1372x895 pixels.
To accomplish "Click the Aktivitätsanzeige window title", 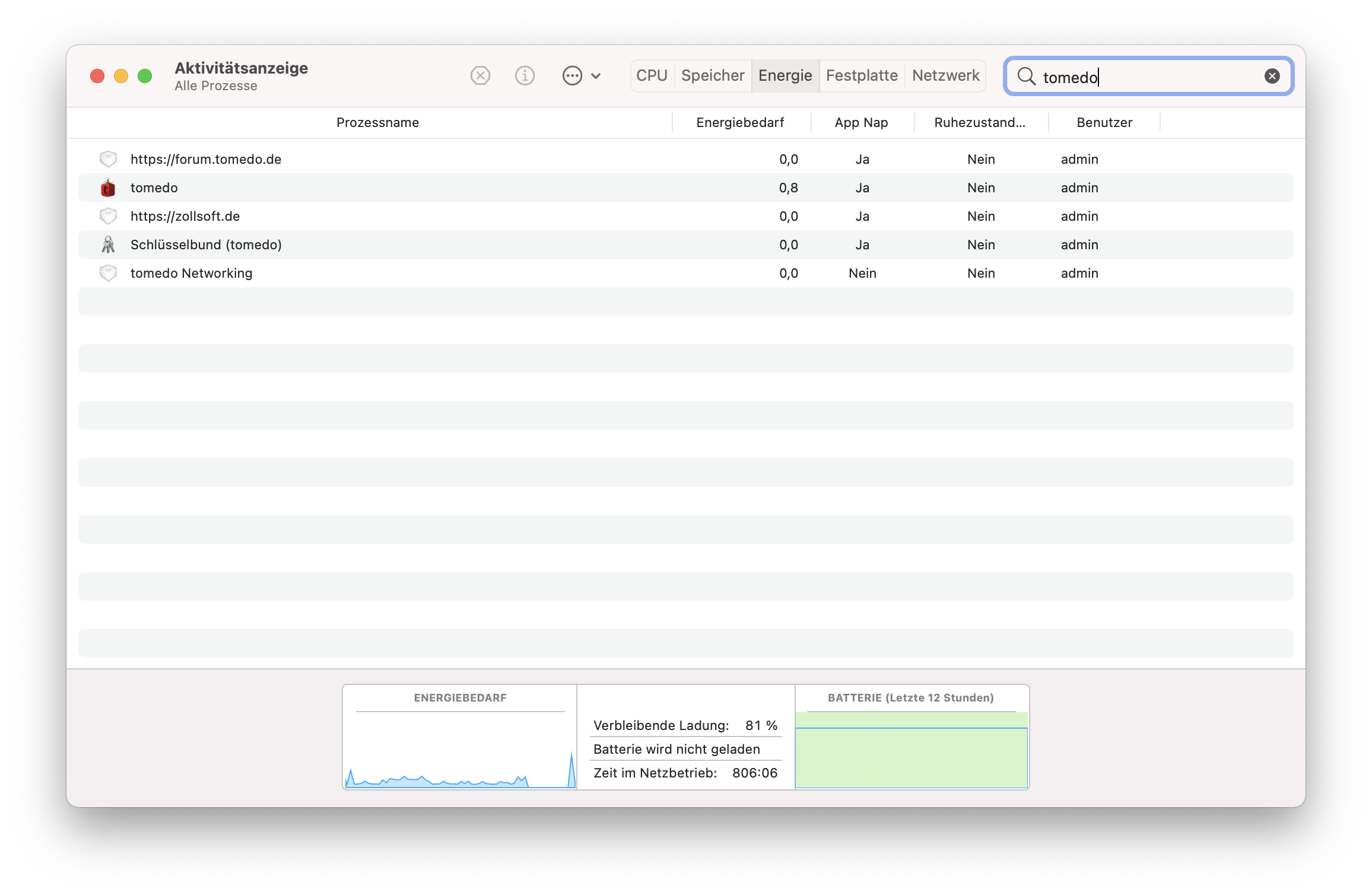I will coord(241,68).
